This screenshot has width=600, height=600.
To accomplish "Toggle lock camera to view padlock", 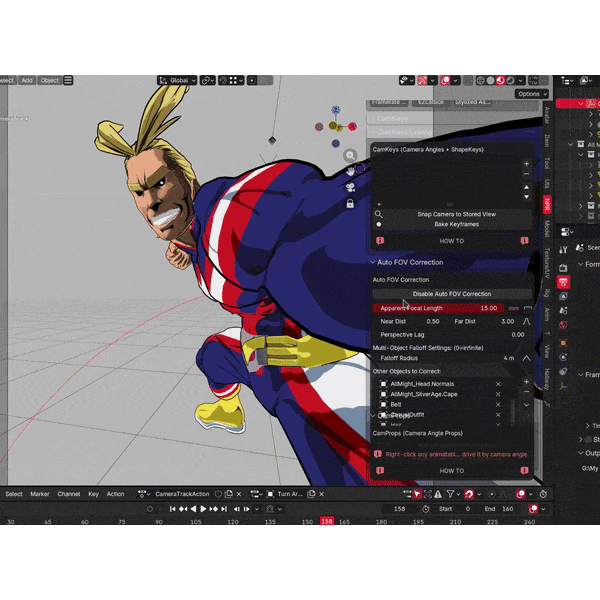I will pos(350,204).
